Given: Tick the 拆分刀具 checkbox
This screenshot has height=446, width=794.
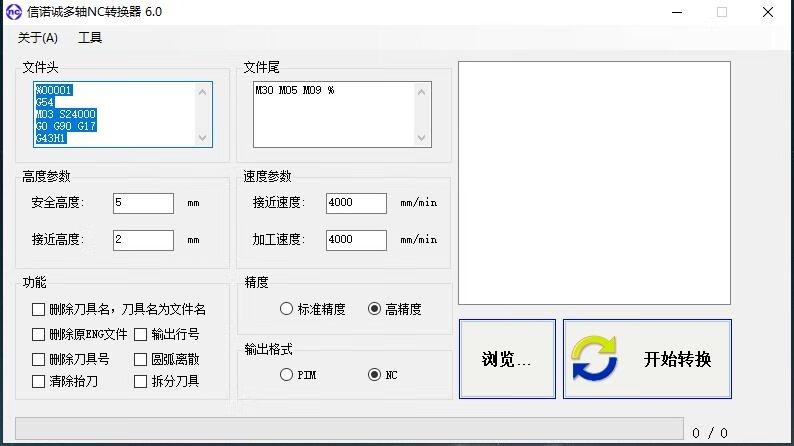Looking at the screenshot, I should point(140,381).
